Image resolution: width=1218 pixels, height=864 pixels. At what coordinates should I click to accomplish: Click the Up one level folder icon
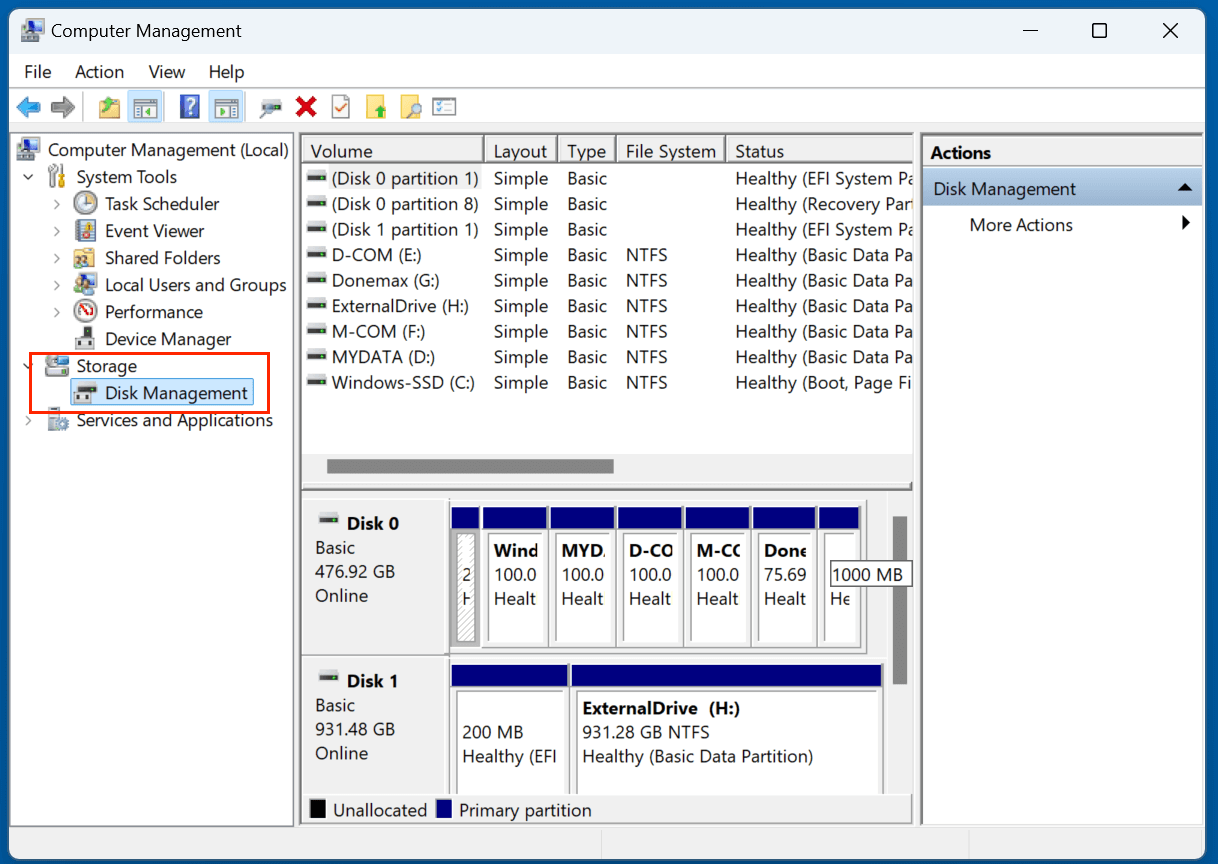coord(108,107)
